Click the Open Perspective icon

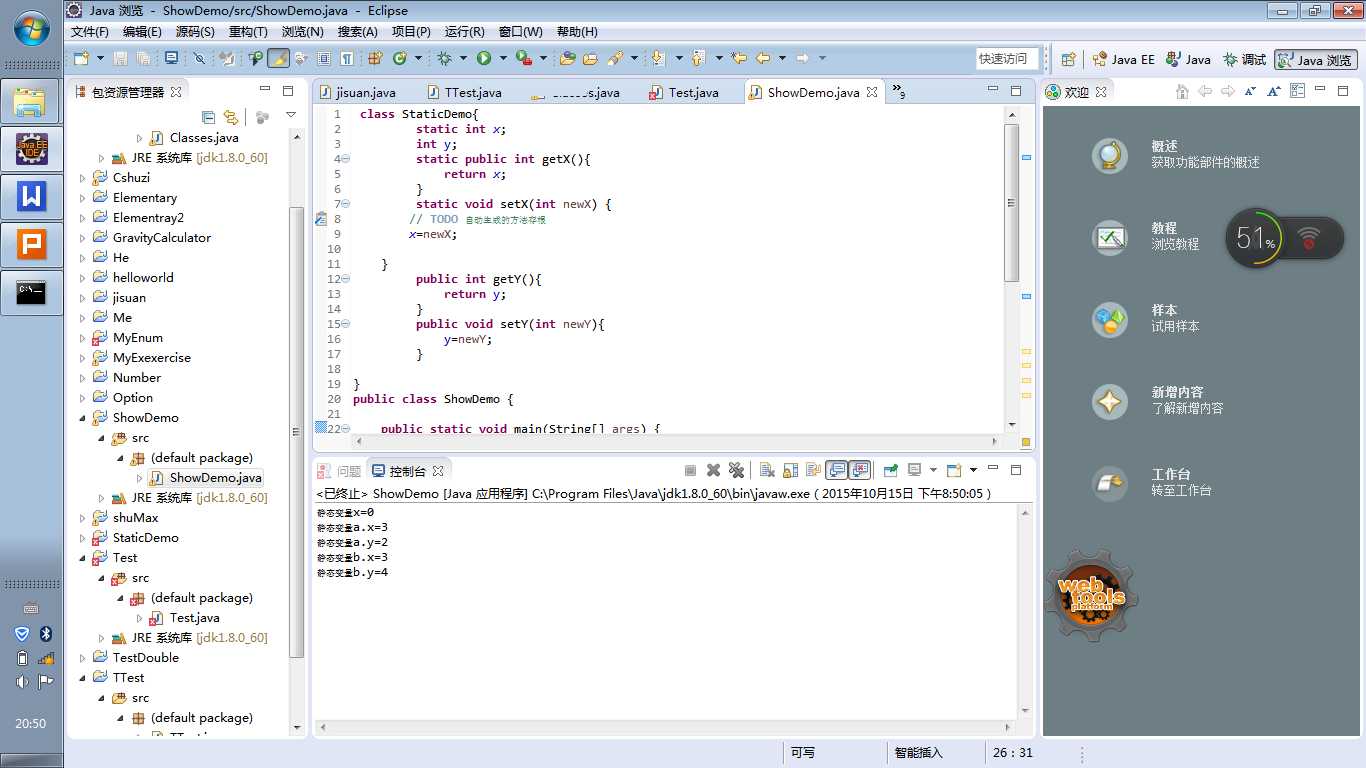[1068, 59]
